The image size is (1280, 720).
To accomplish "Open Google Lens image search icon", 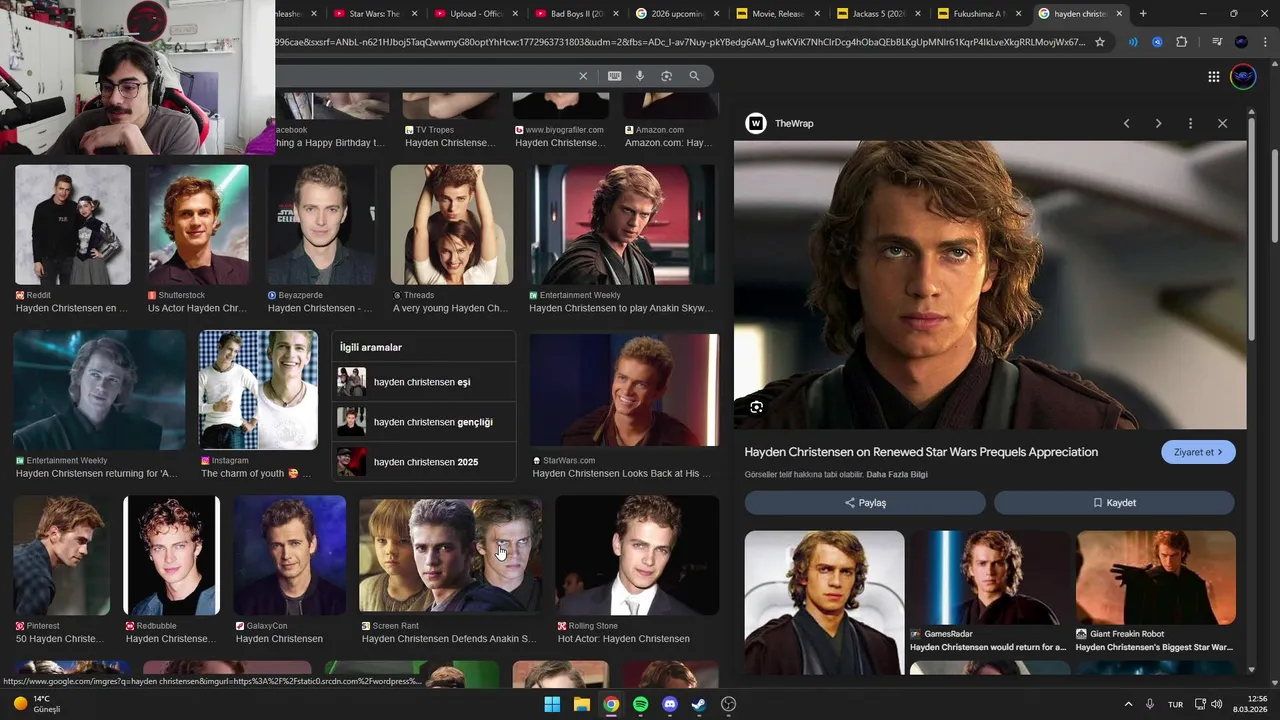I will pos(666,76).
